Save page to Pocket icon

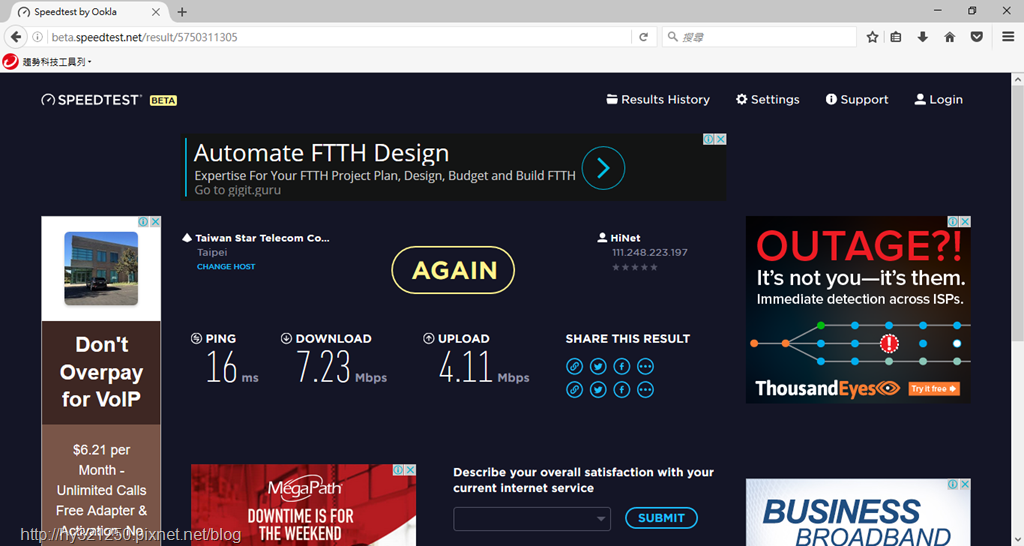coord(976,37)
